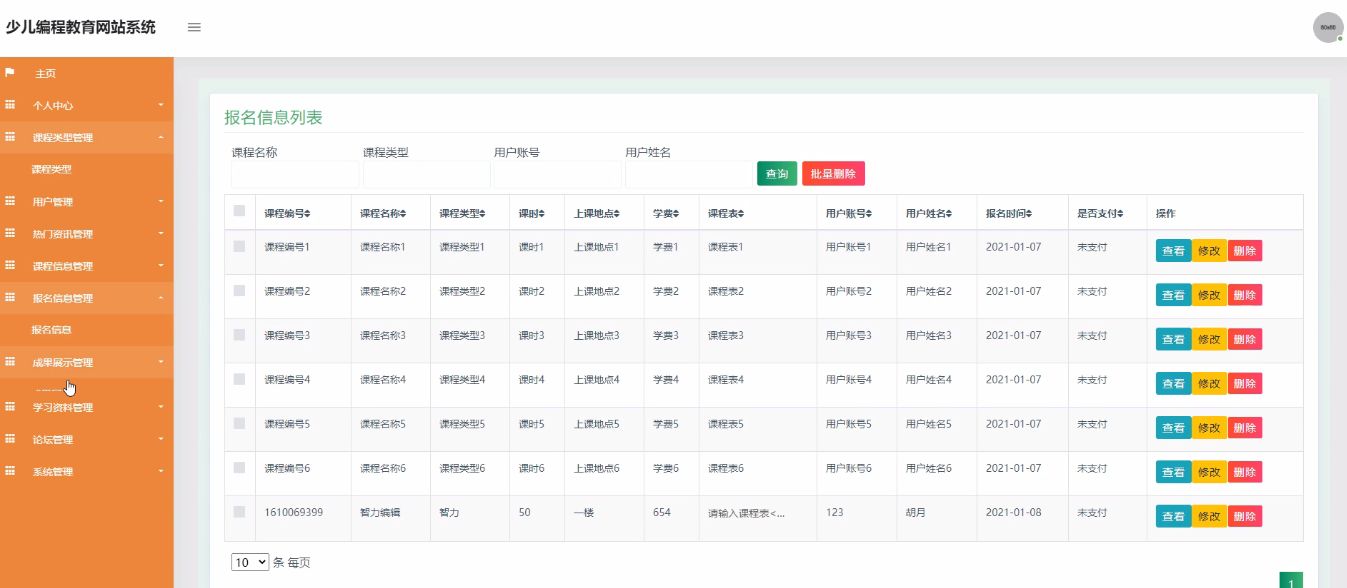Click the grid icon beside 热门资讯管理
Screen dimensions: 1347x588
point(10,234)
